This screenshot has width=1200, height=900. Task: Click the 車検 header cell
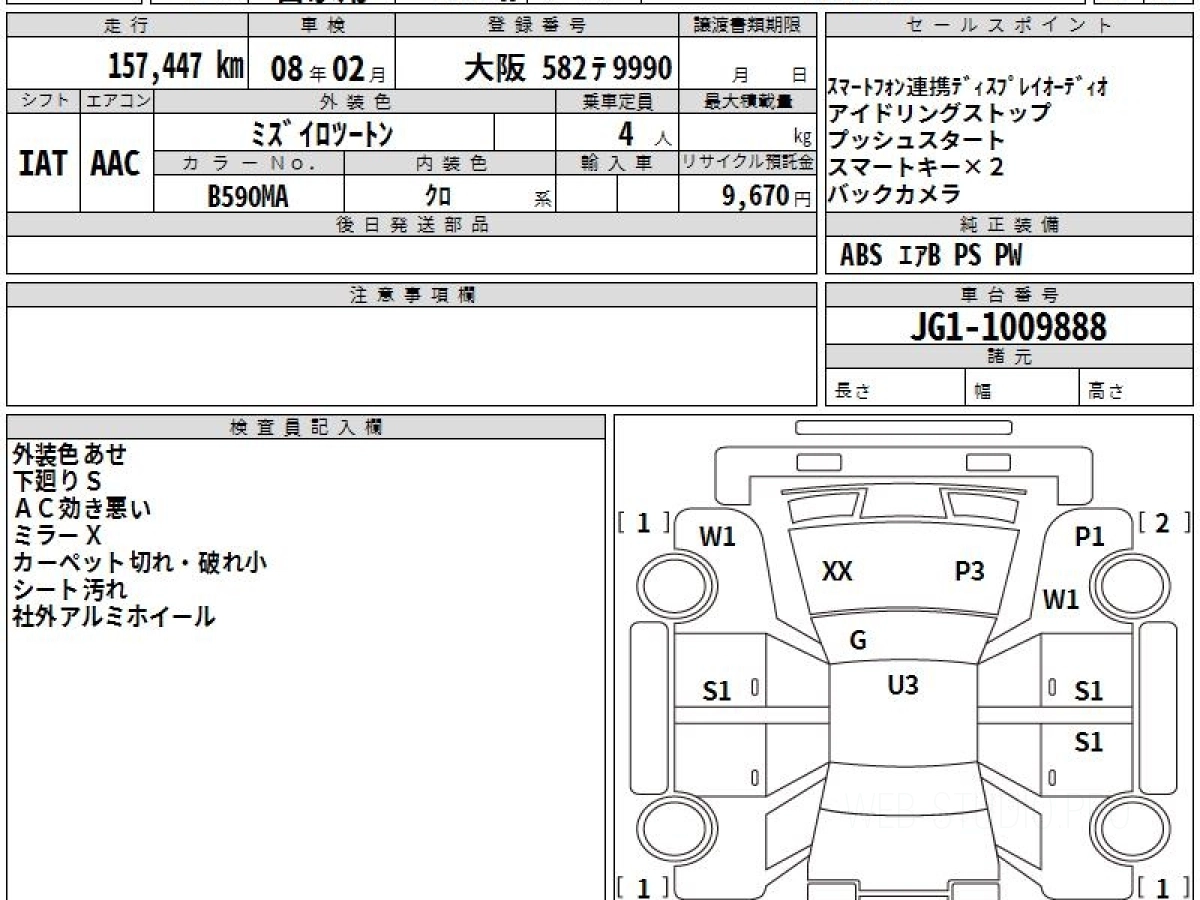point(321,26)
